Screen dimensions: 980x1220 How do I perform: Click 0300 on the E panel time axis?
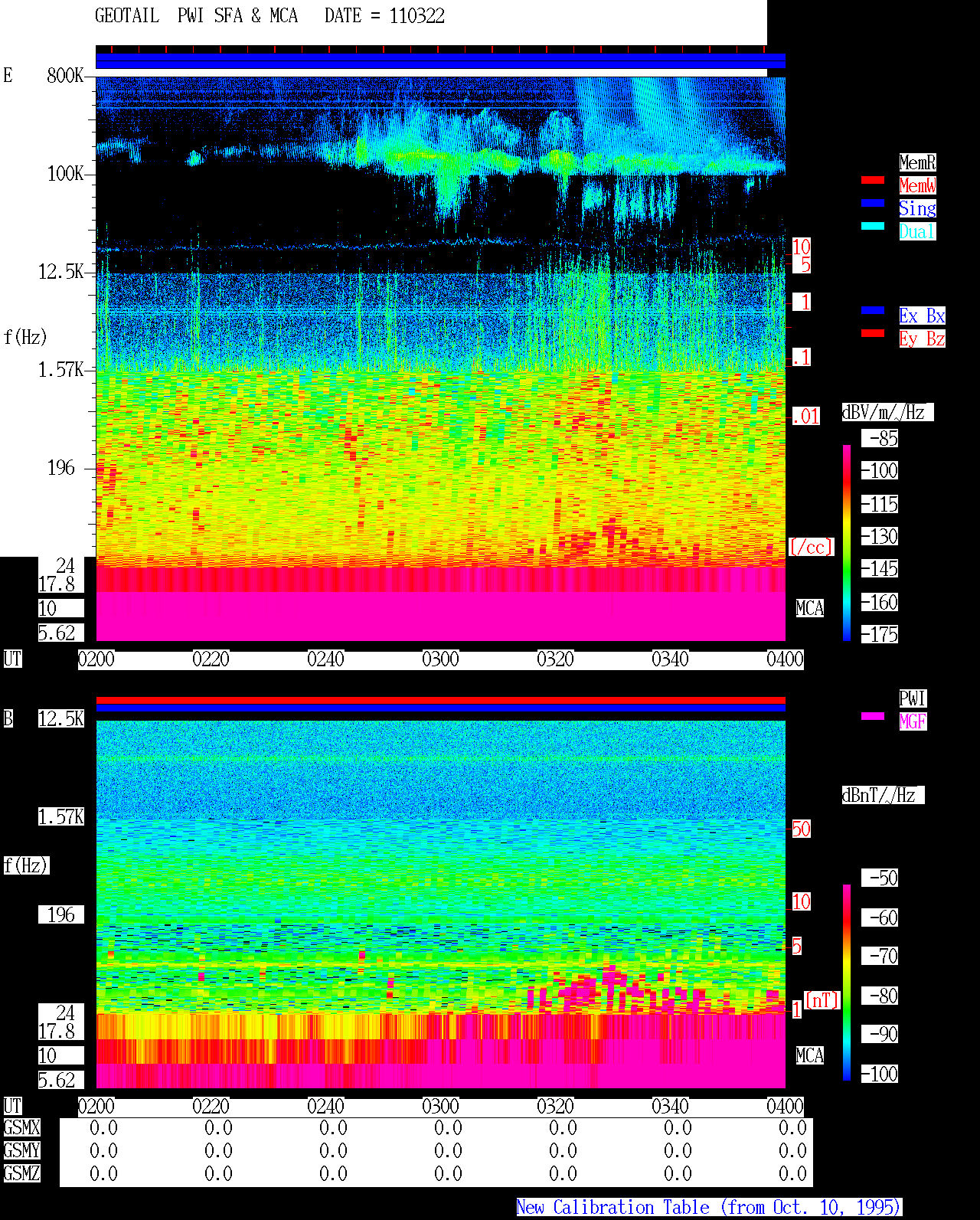coord(440,659)
